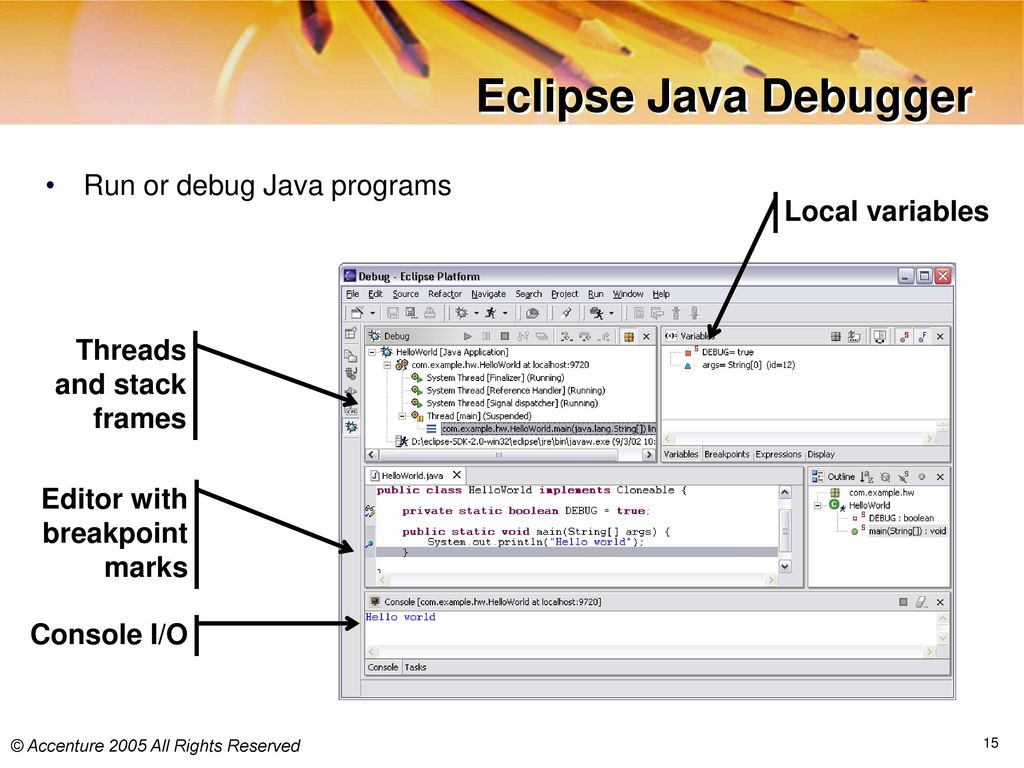
Task: Click the Open a Perspective icon on the sidebar
Action: (351, 333)
